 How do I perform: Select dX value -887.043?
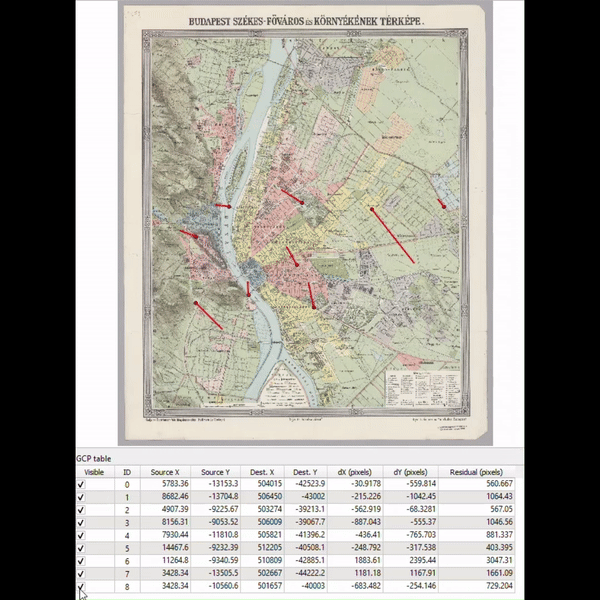[x=366, y=522]
